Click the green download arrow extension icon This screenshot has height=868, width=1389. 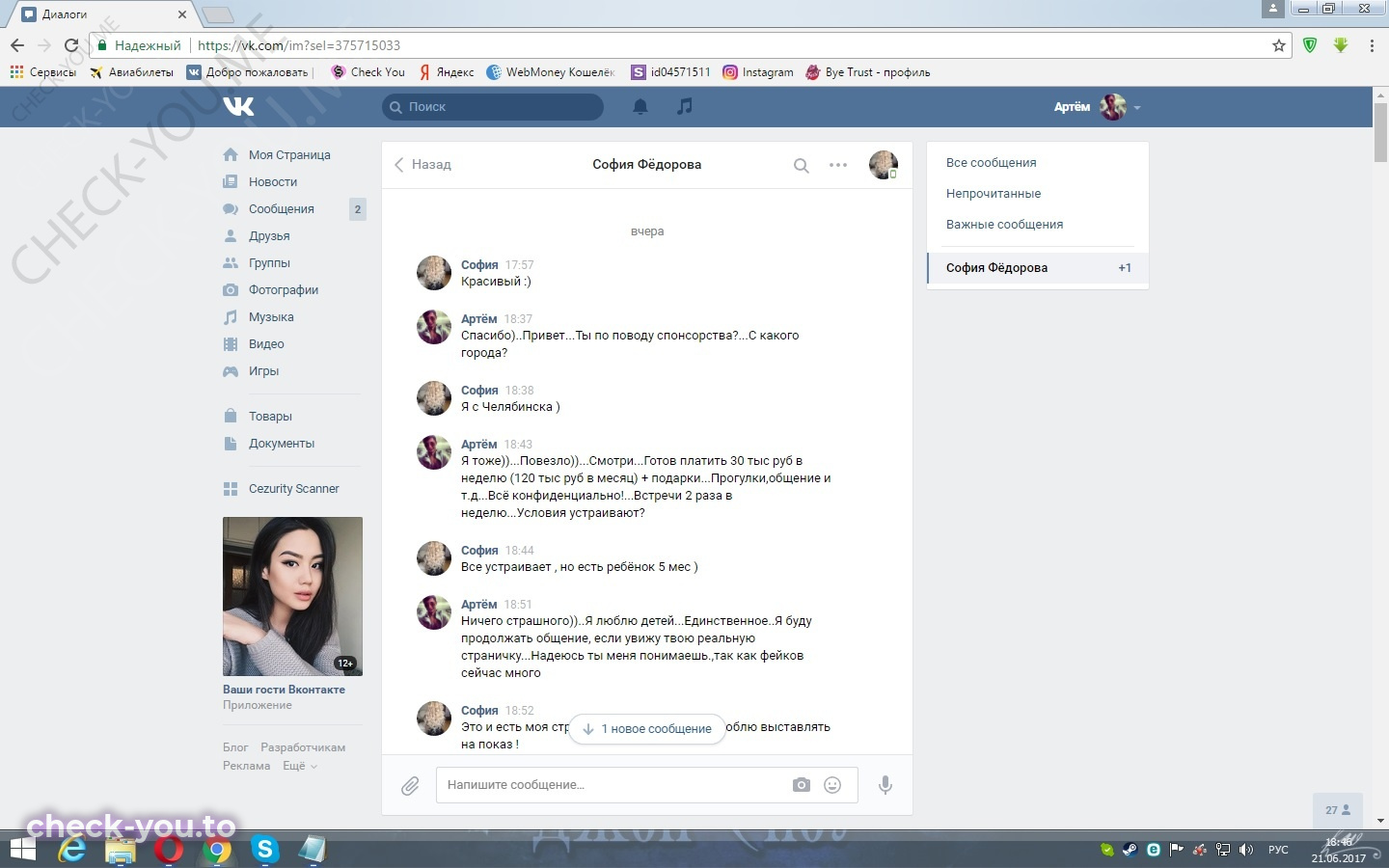(x=1341, y=44)
